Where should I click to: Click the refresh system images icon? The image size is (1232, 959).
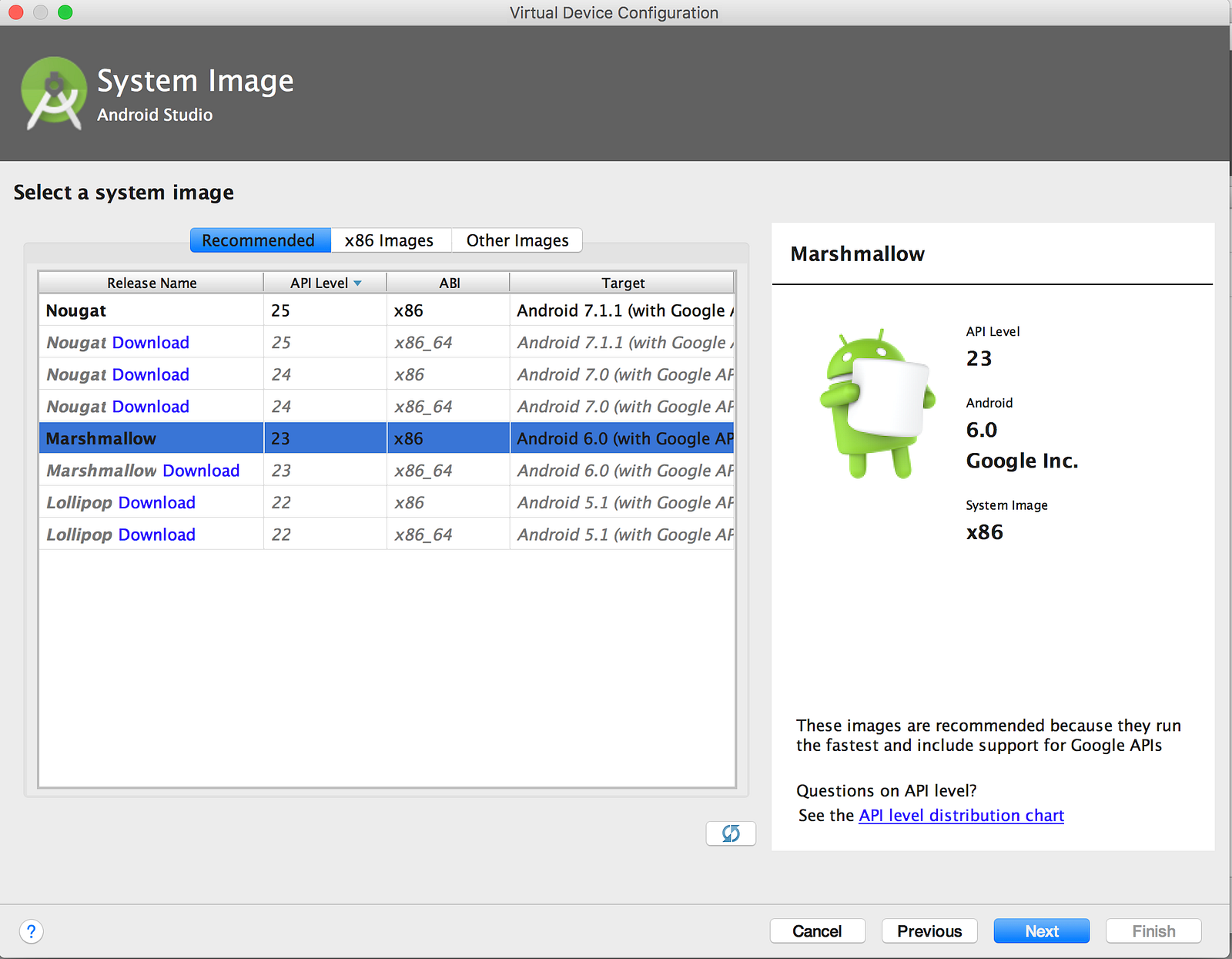(731, 833)
